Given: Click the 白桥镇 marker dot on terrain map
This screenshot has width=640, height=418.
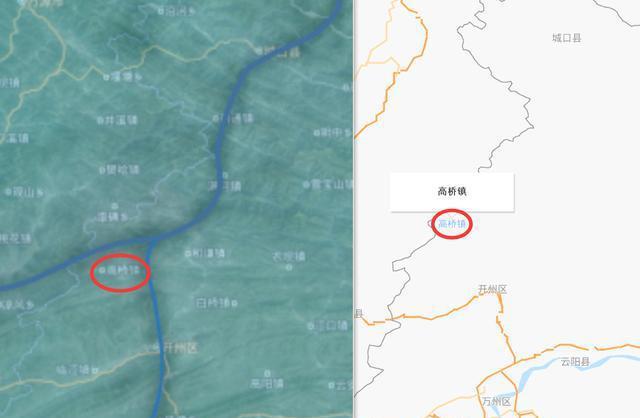Looking at the screenshot, I should tap(234, 303).
